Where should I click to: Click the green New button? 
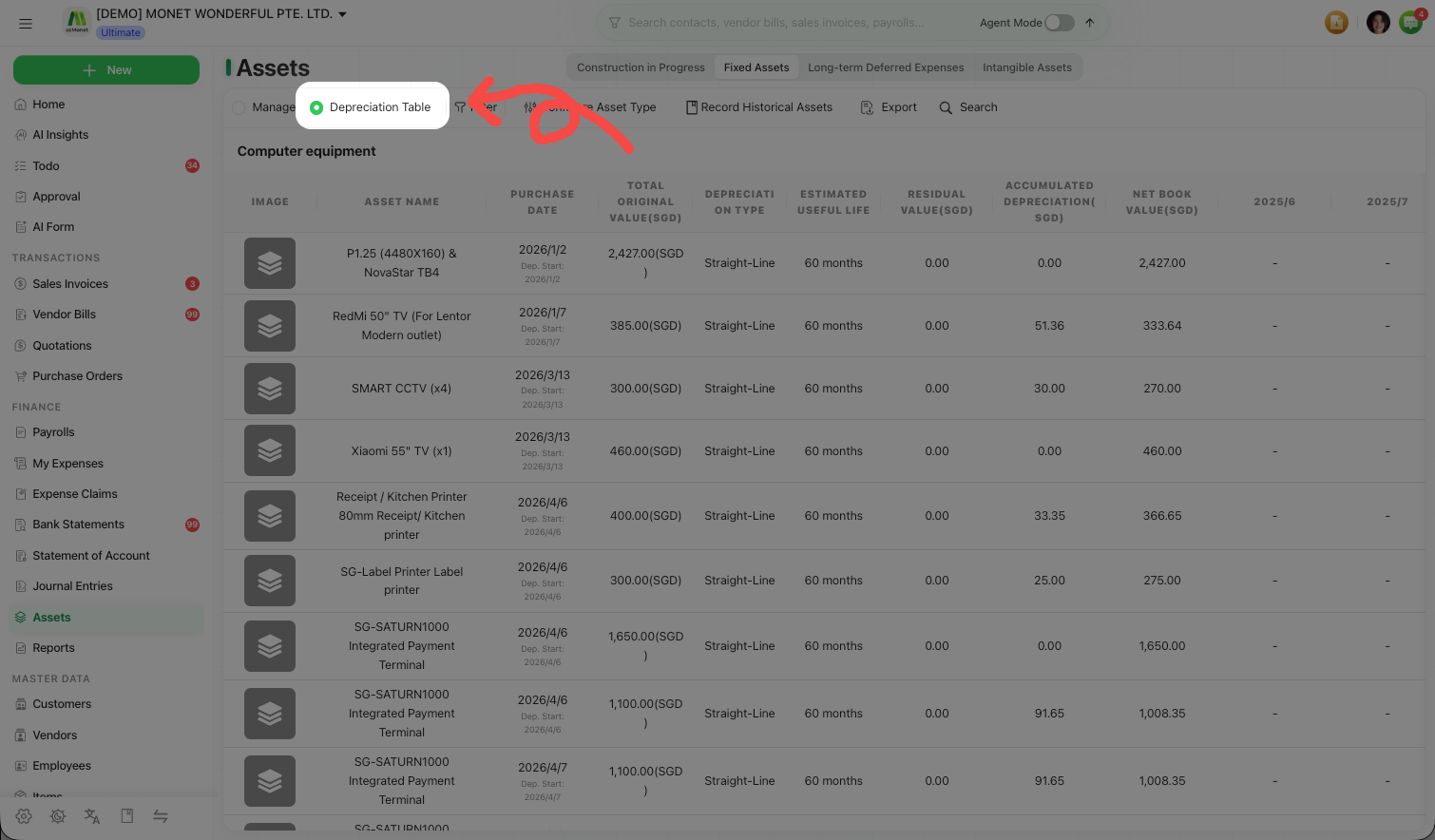(106, 70)
